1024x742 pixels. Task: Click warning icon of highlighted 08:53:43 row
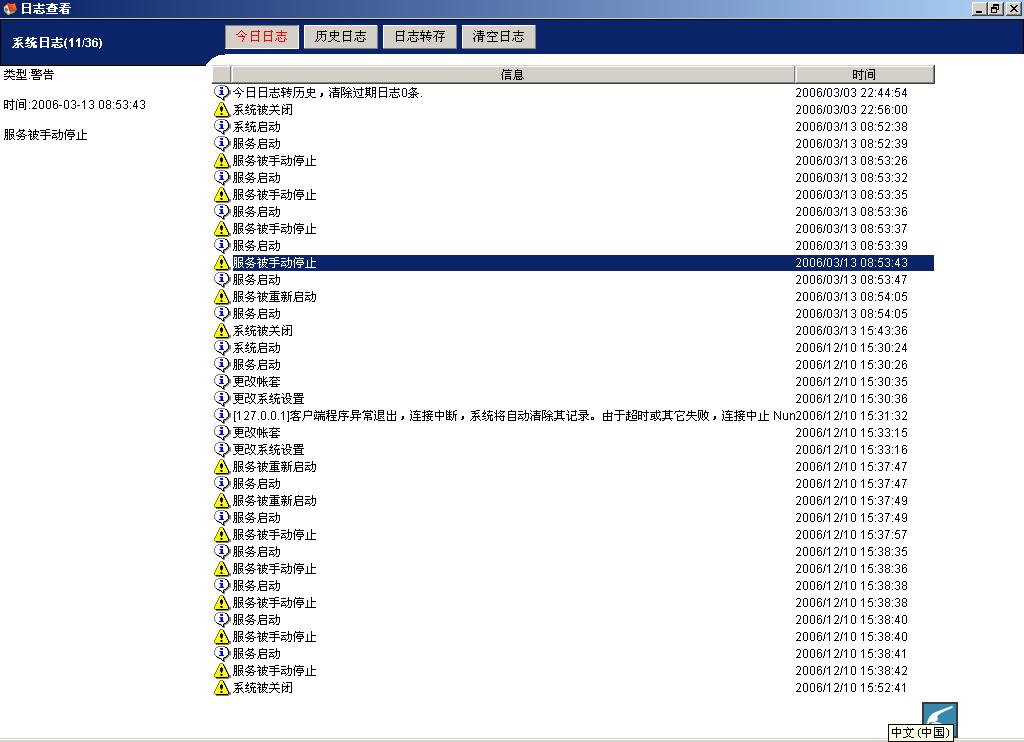(222, 263)
